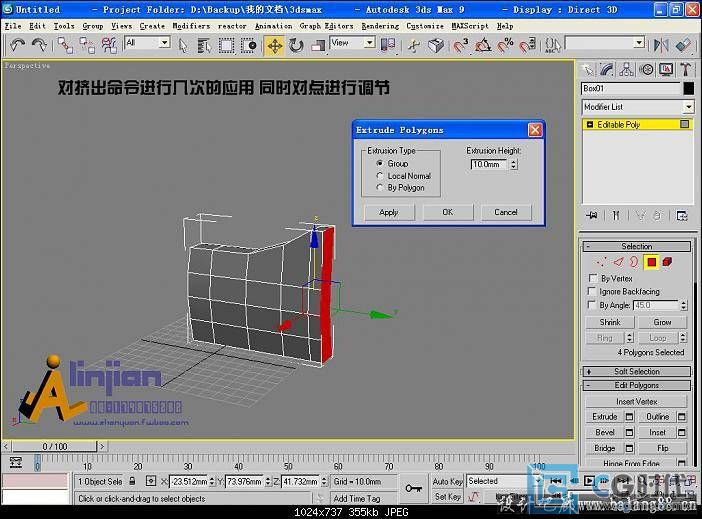Open the File menu
The height and width of the screenshot is (519, 702).
(x=13, y=26)
